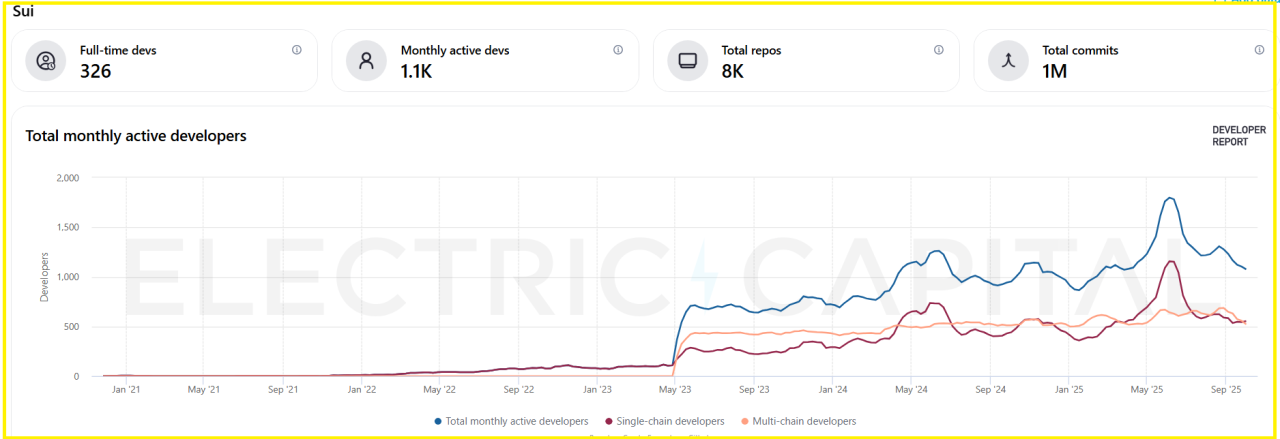Click the Total commits merge icon
1280x439 pixels.
1008,60
